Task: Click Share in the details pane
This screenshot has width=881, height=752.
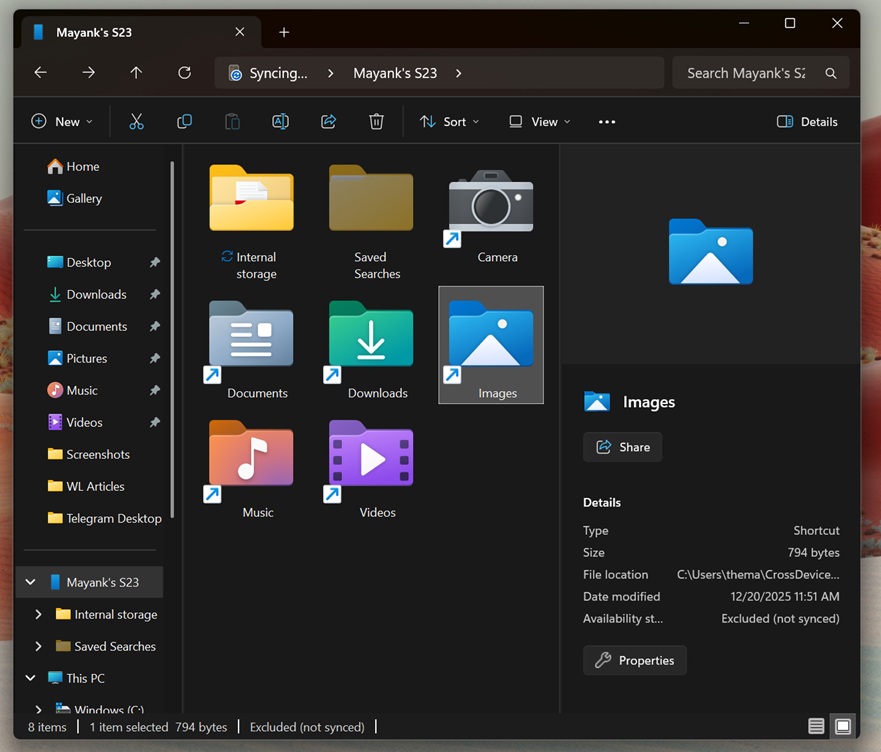Action: click(x=622, y=447)
